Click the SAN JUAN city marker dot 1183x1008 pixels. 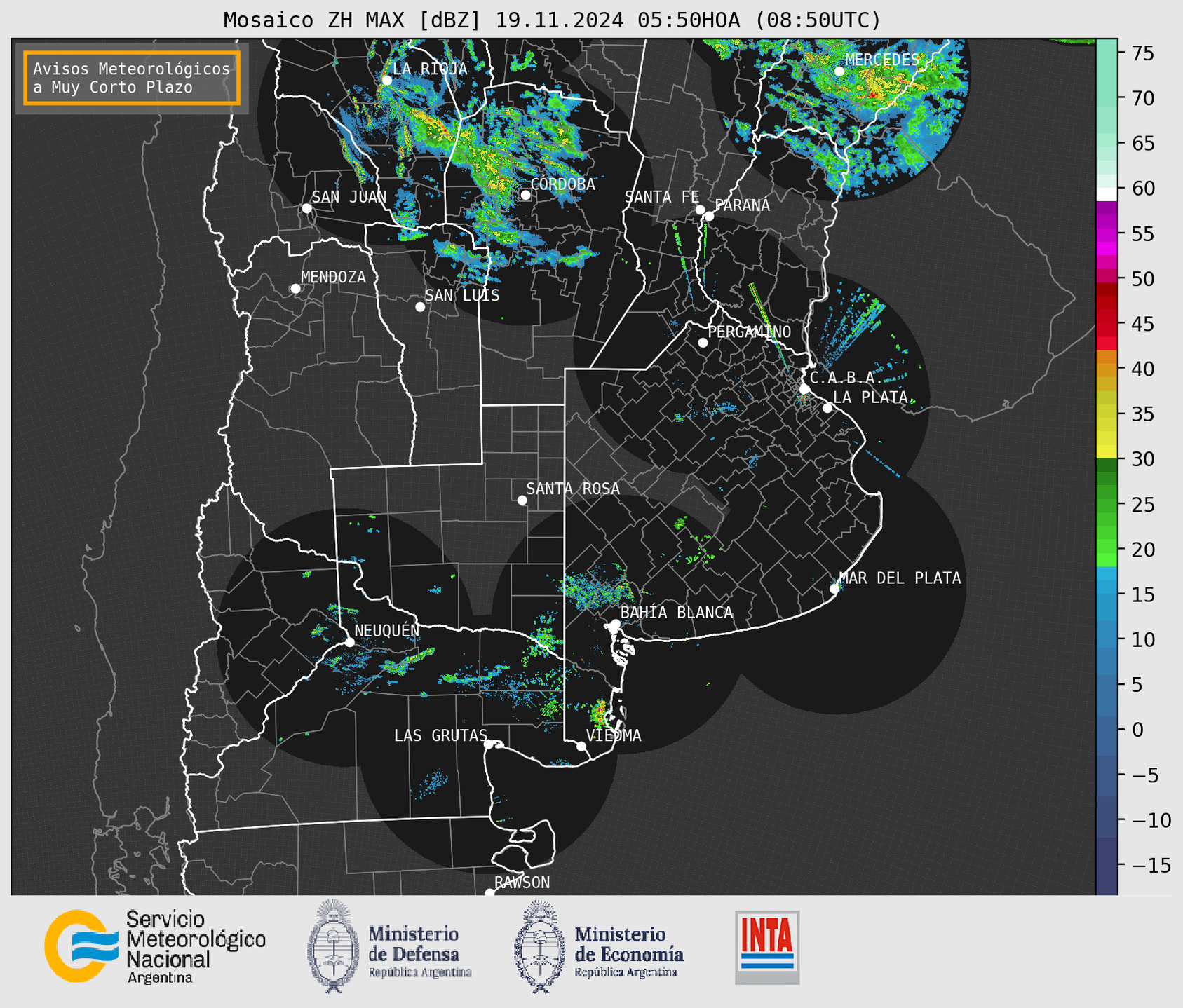coord(306,208)
